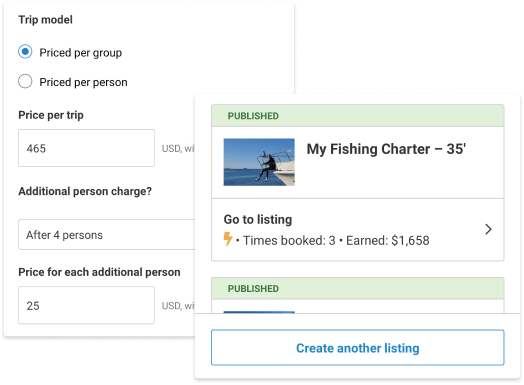Click the orange lightning bolt instant-book icon

[x=228, y=239]
